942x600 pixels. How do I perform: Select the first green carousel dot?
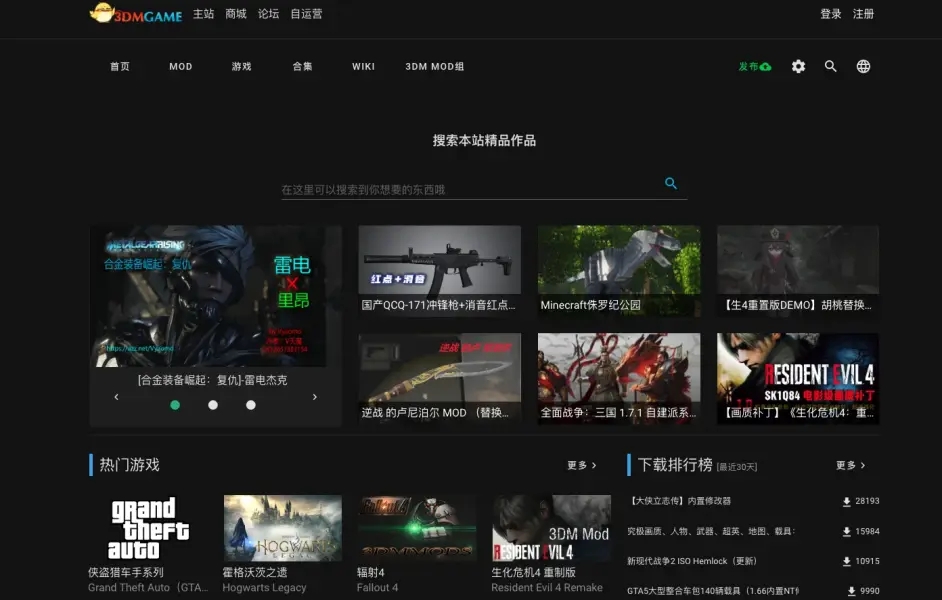(x=175, y=405)
